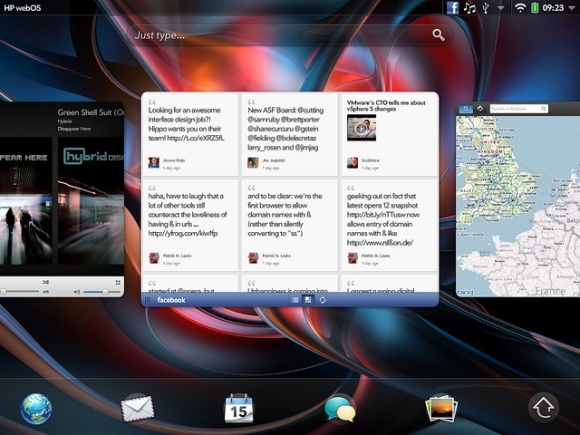Tap the music note notification icon

[x=469, y=7]
